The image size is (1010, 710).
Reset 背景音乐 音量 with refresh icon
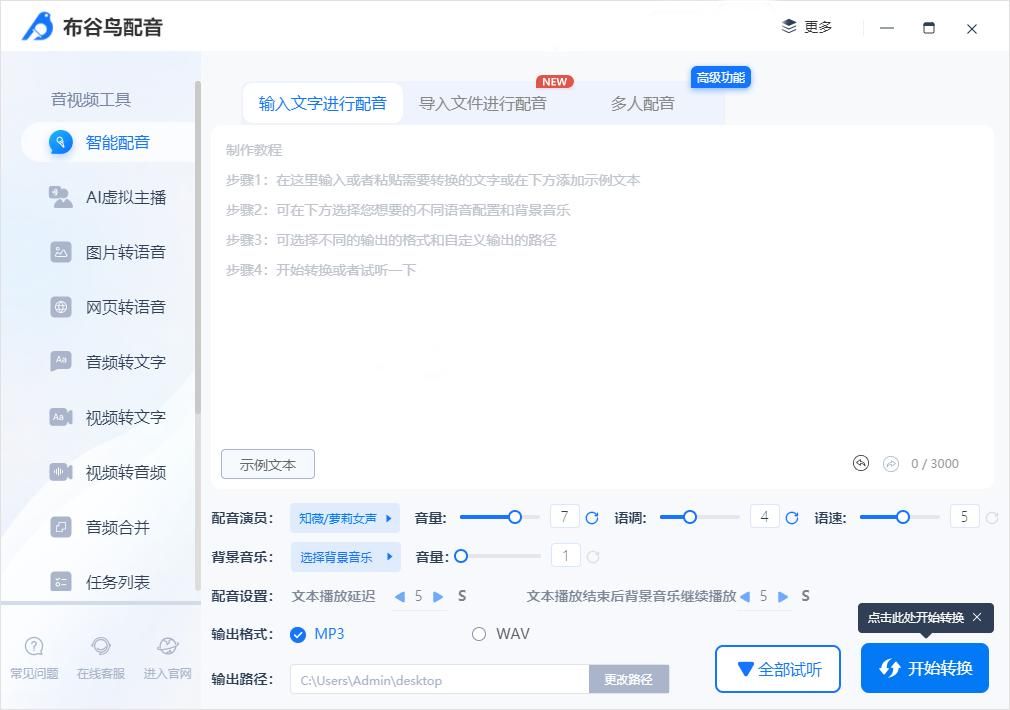pyautogui.click(x=593, y=557)
